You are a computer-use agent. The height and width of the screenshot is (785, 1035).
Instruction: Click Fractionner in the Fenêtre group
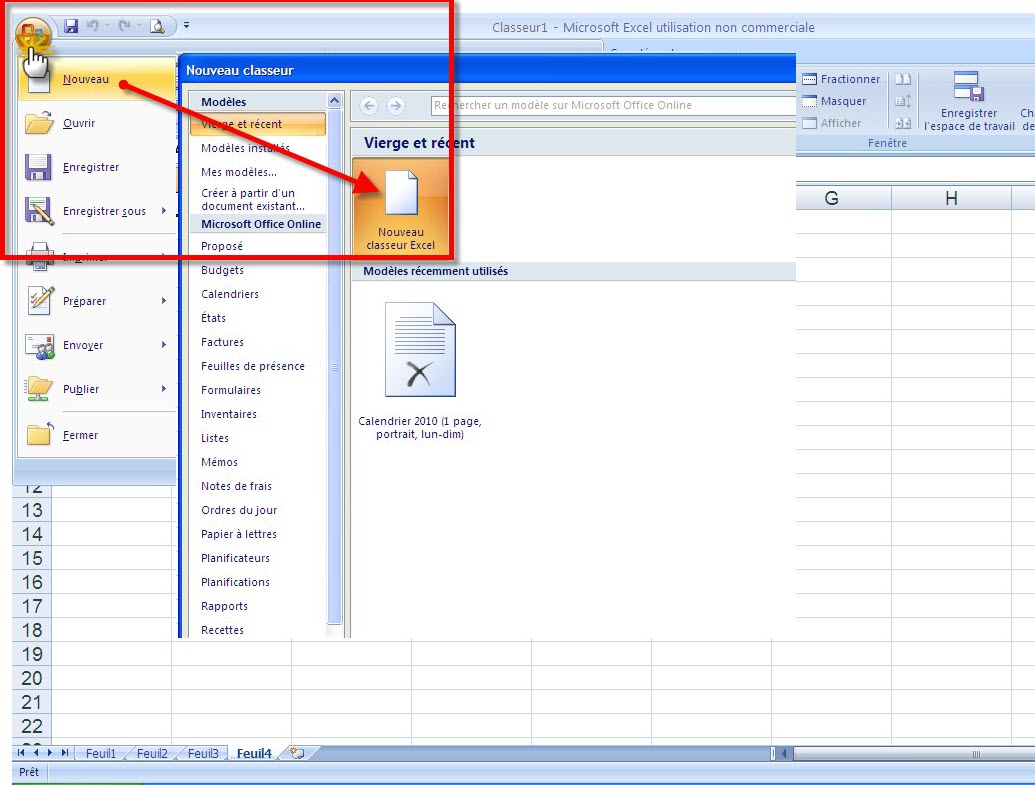tap(841, 79)
